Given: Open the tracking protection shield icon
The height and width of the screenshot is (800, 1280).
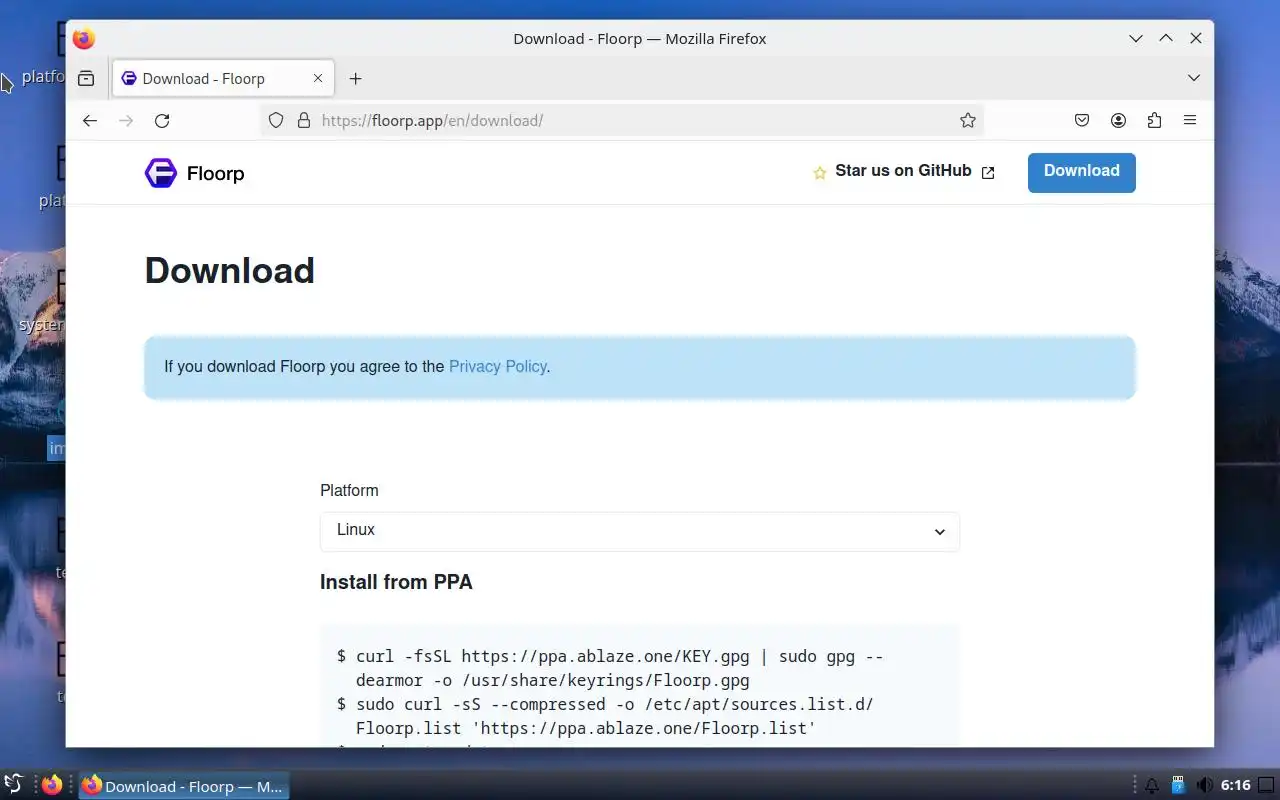Looking at the screenshot, I should [x=276, y=120].
